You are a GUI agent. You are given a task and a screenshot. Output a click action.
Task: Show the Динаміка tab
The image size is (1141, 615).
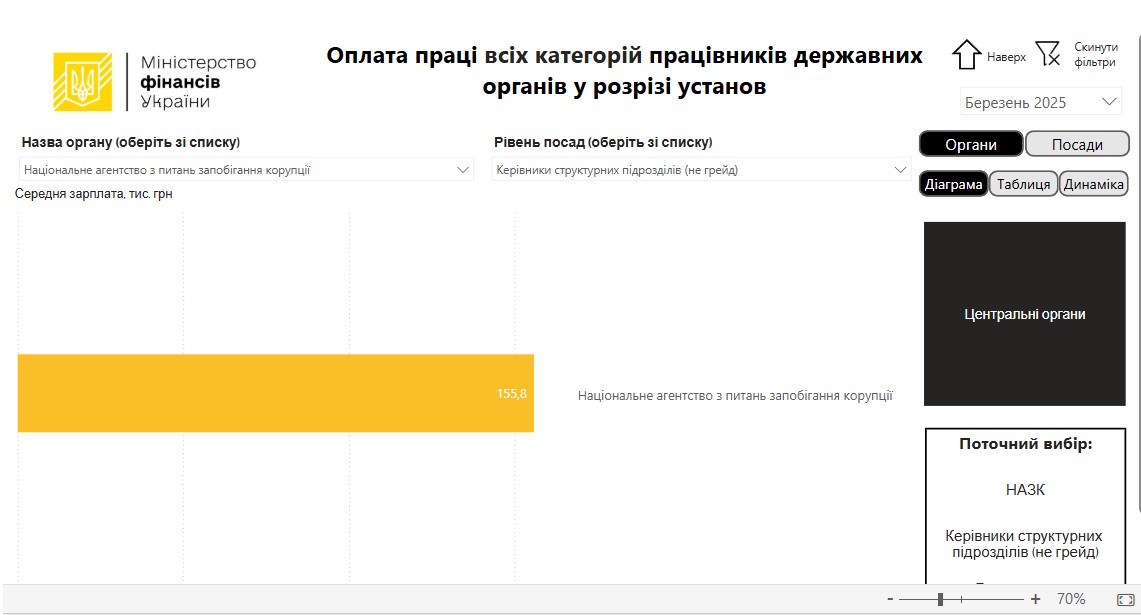click(x=1093, y=184)
